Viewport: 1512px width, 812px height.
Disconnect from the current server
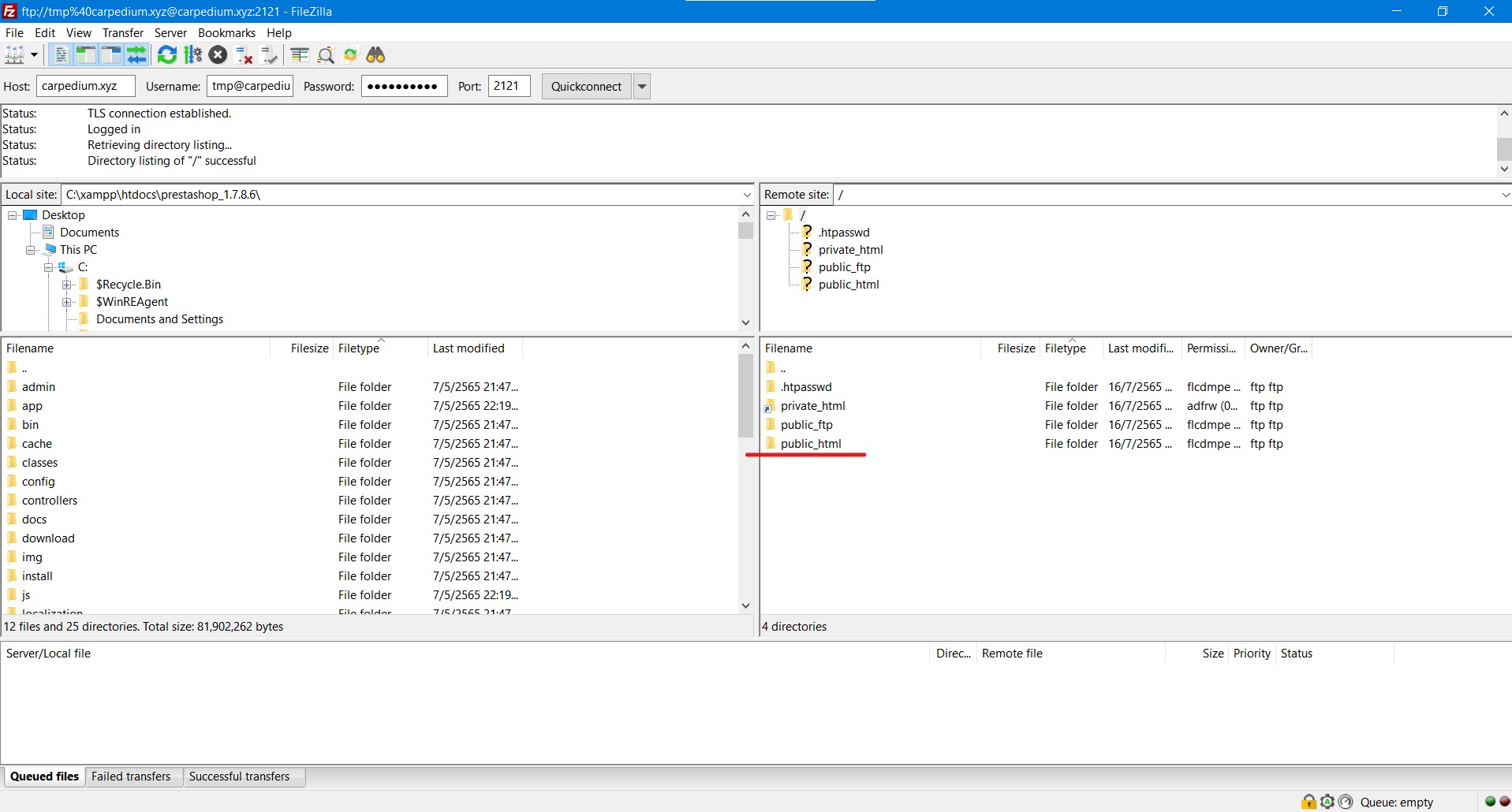tap(244, 55)
